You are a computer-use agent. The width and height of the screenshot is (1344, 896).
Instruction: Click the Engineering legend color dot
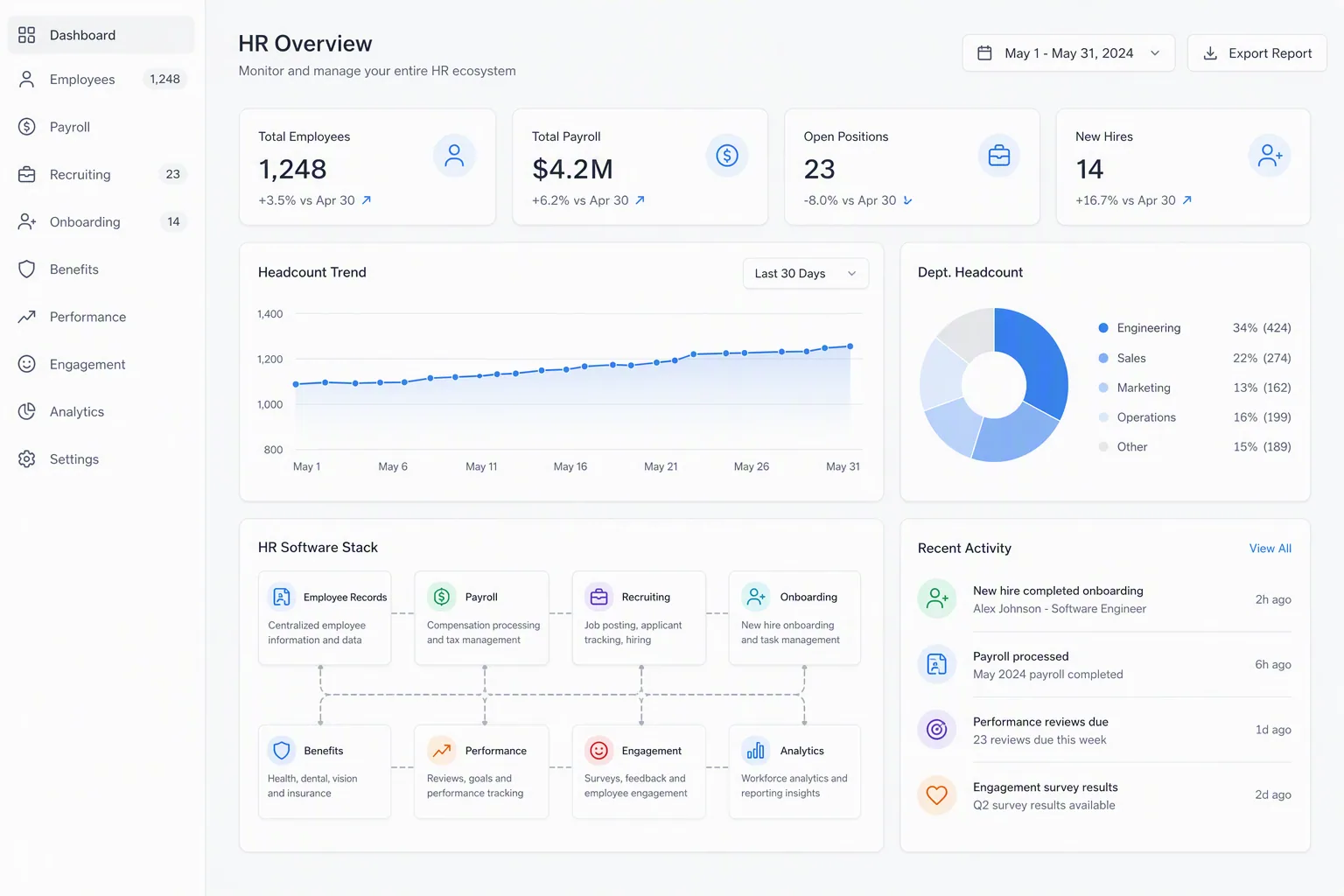(1103, 328)
